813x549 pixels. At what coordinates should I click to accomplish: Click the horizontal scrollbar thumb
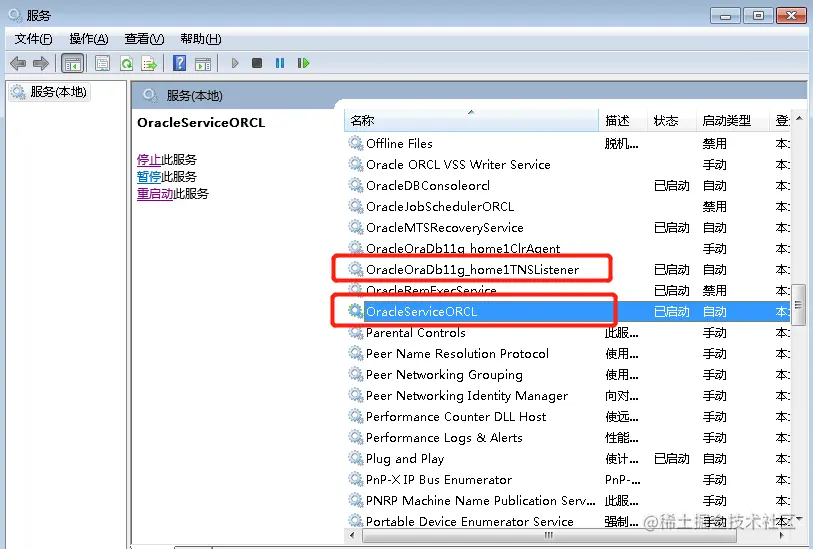(549, 535)
